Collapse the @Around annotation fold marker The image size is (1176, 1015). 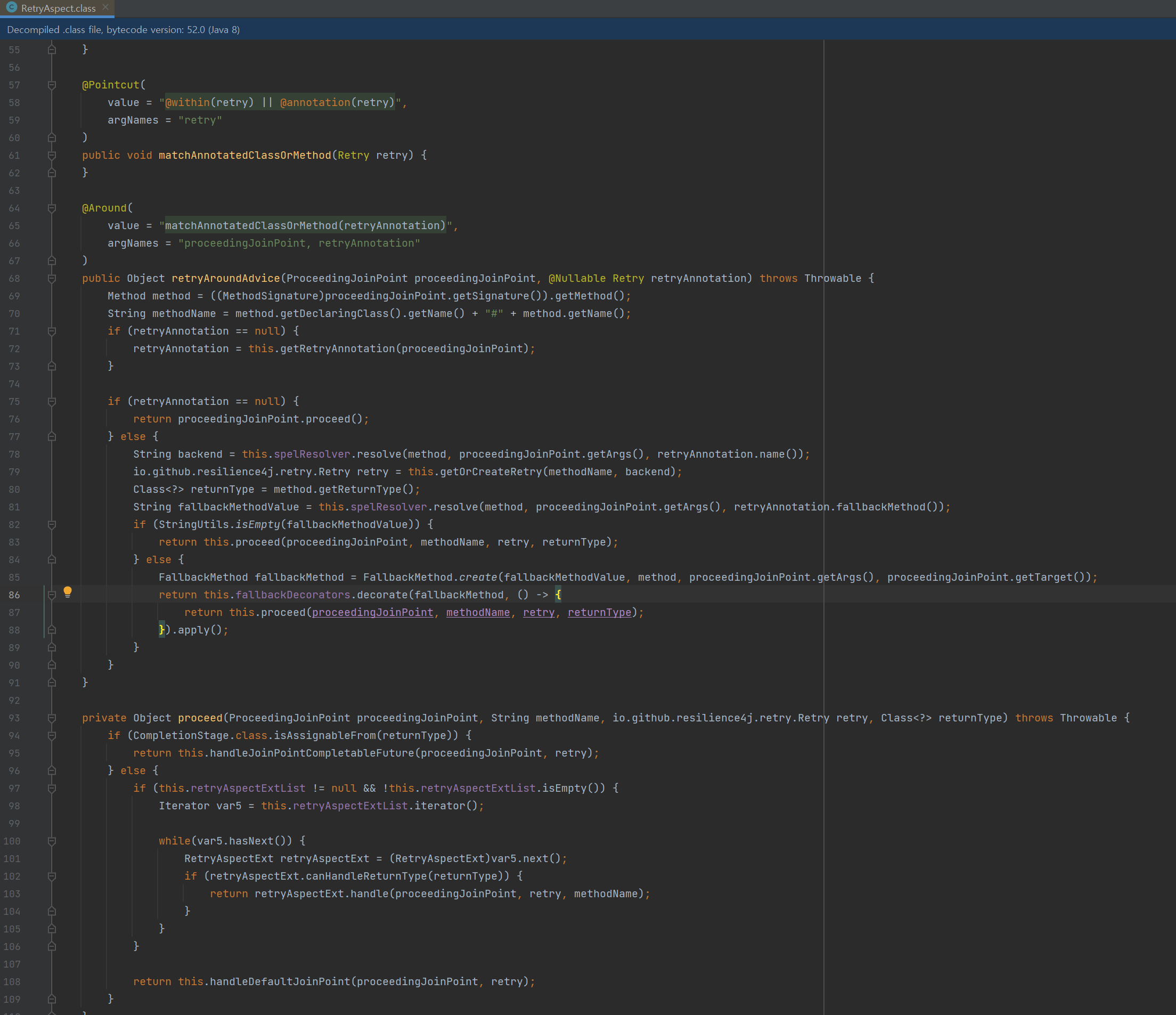(x=52, y=208)
